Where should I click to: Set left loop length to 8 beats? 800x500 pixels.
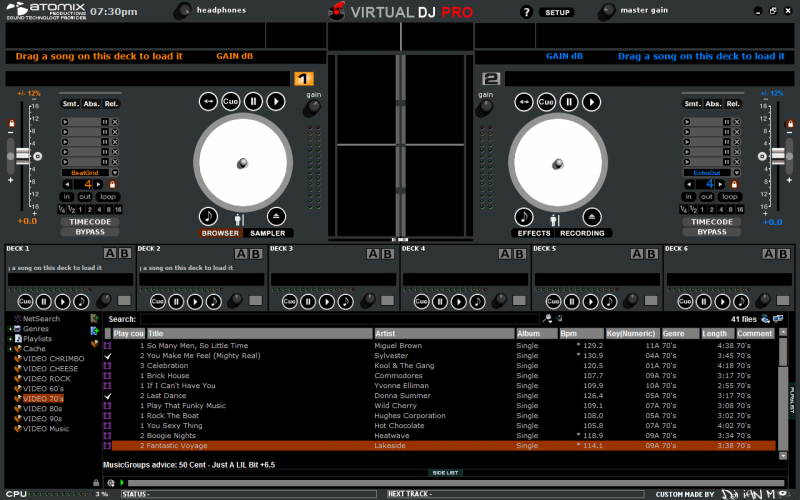(109, 210)
